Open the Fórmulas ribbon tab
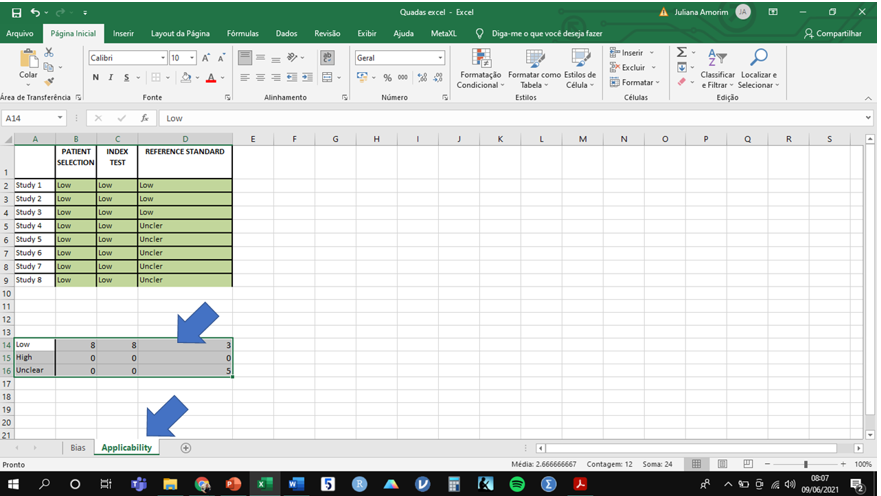This screenshot has width=881, height=496. point(242,33)
